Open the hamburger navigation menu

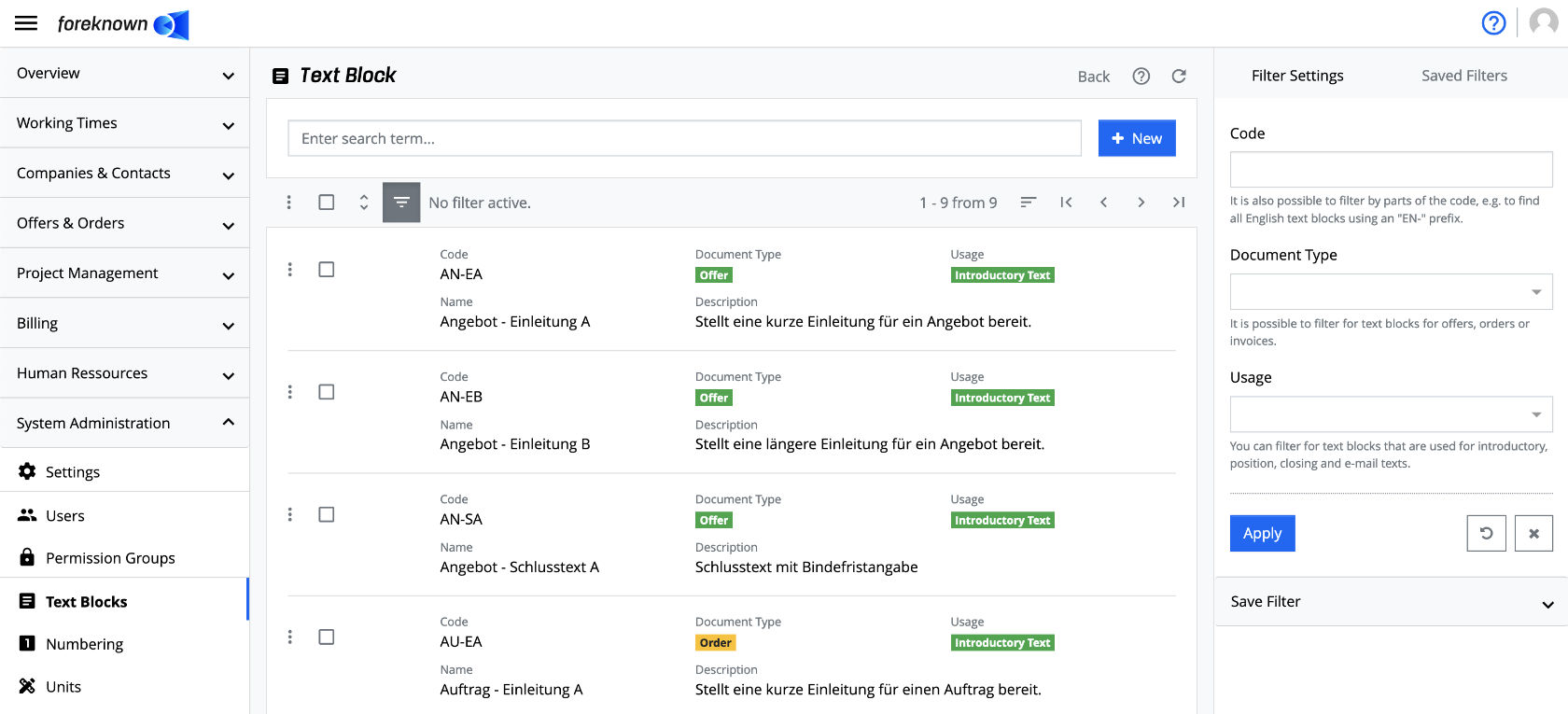click(x=26, y=23)
